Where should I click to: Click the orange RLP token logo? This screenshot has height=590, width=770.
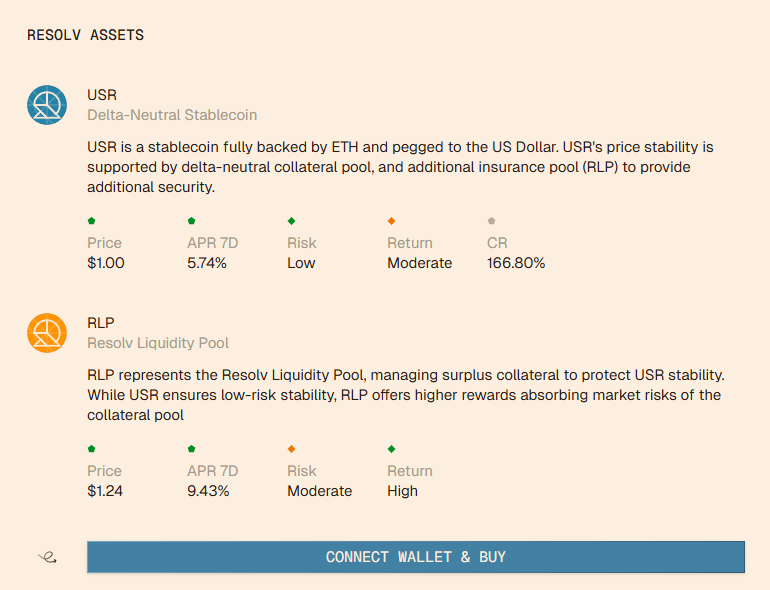click(47, 333)
